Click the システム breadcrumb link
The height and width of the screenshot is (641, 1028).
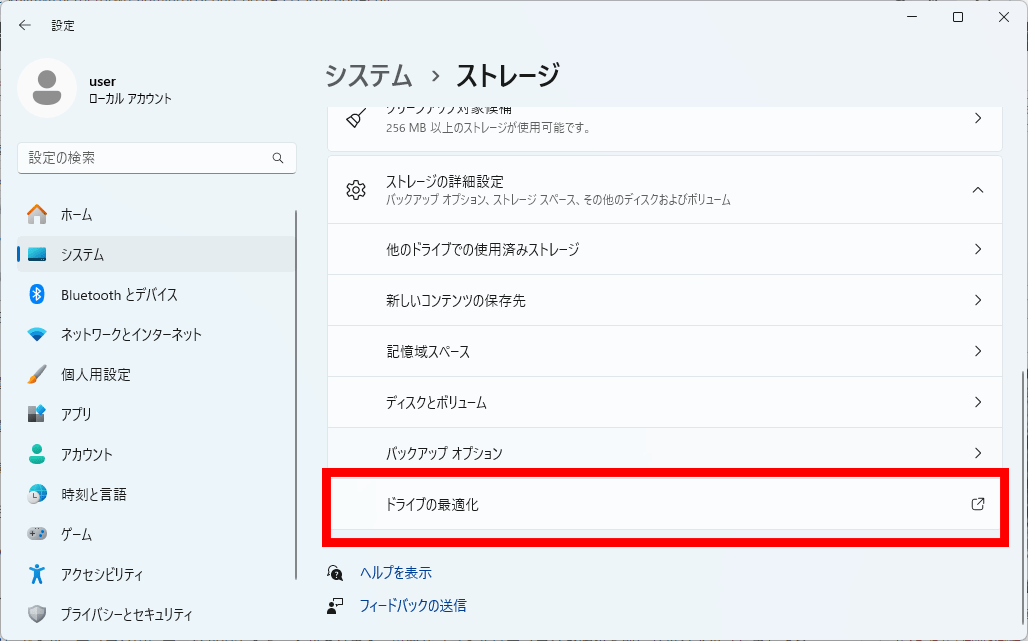369,75
